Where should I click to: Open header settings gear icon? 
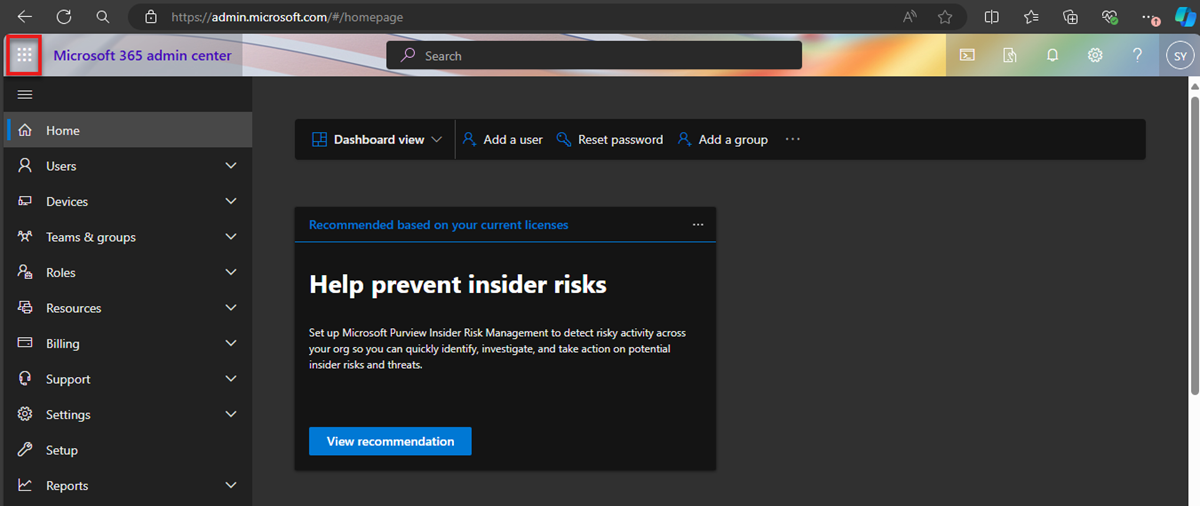point(1095,56)
